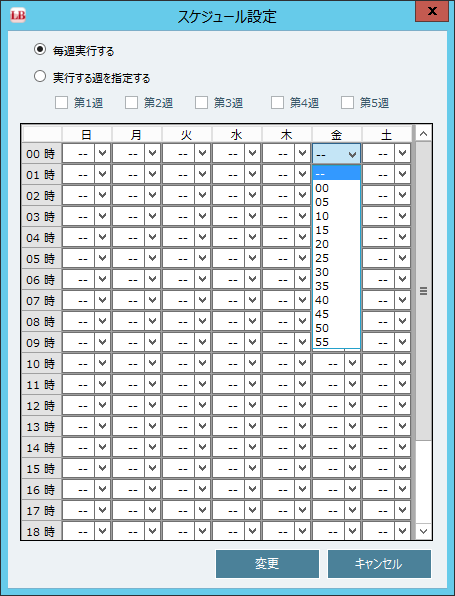Open Wednesday 12時 minute dropdown
The height and width of the screenshot is (596, 455).
coord(236,406)
